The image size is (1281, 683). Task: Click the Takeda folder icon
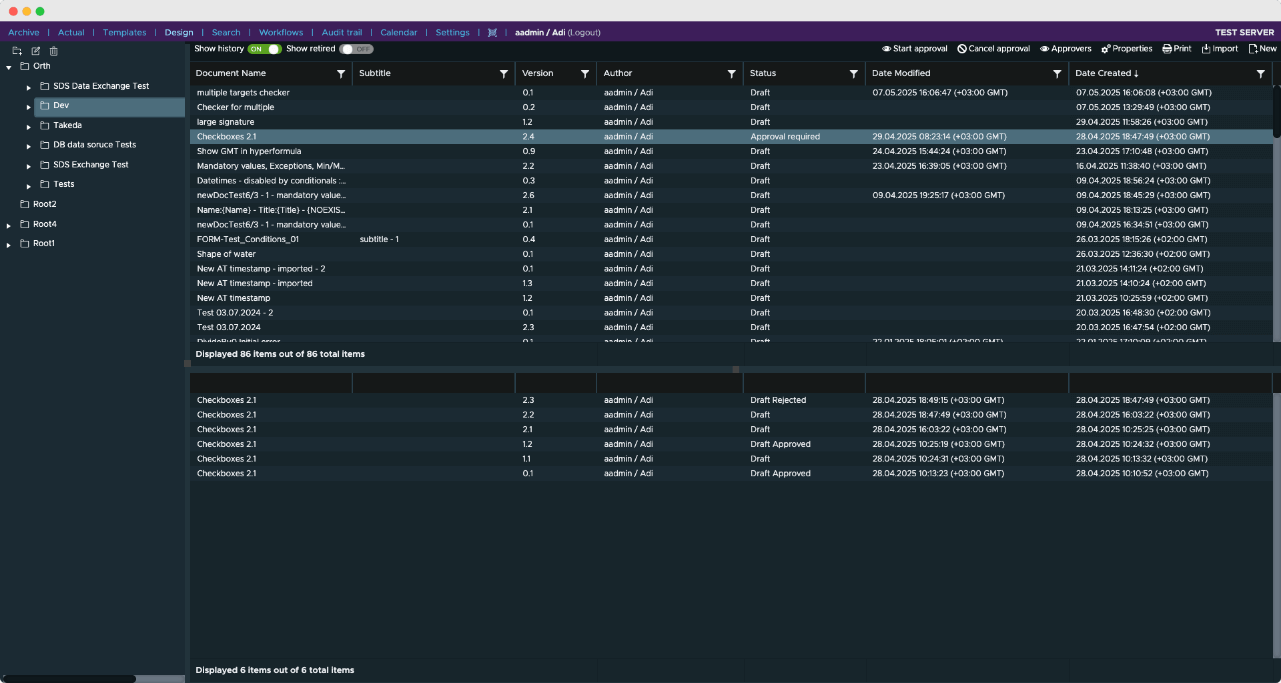pos(45,125)
